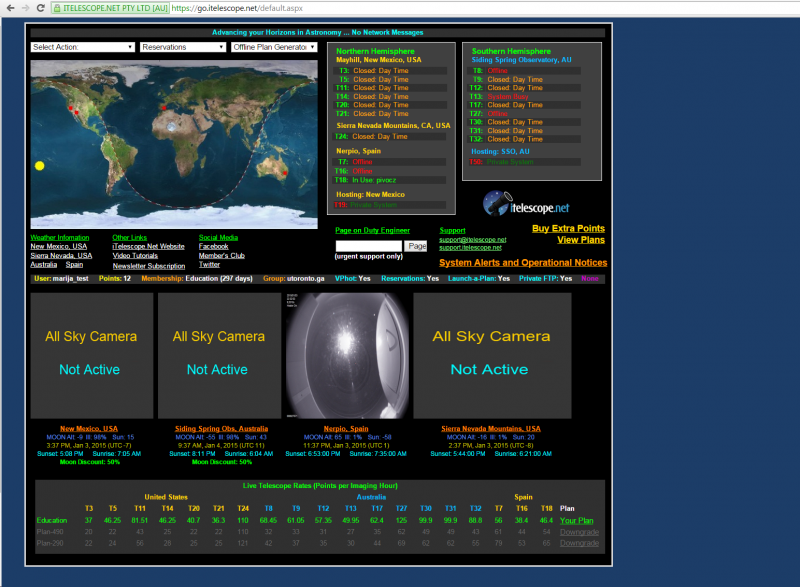Open iTelescope.Net Website link
This screenshot has height=587, width=800.
click(x=148, y=246)
